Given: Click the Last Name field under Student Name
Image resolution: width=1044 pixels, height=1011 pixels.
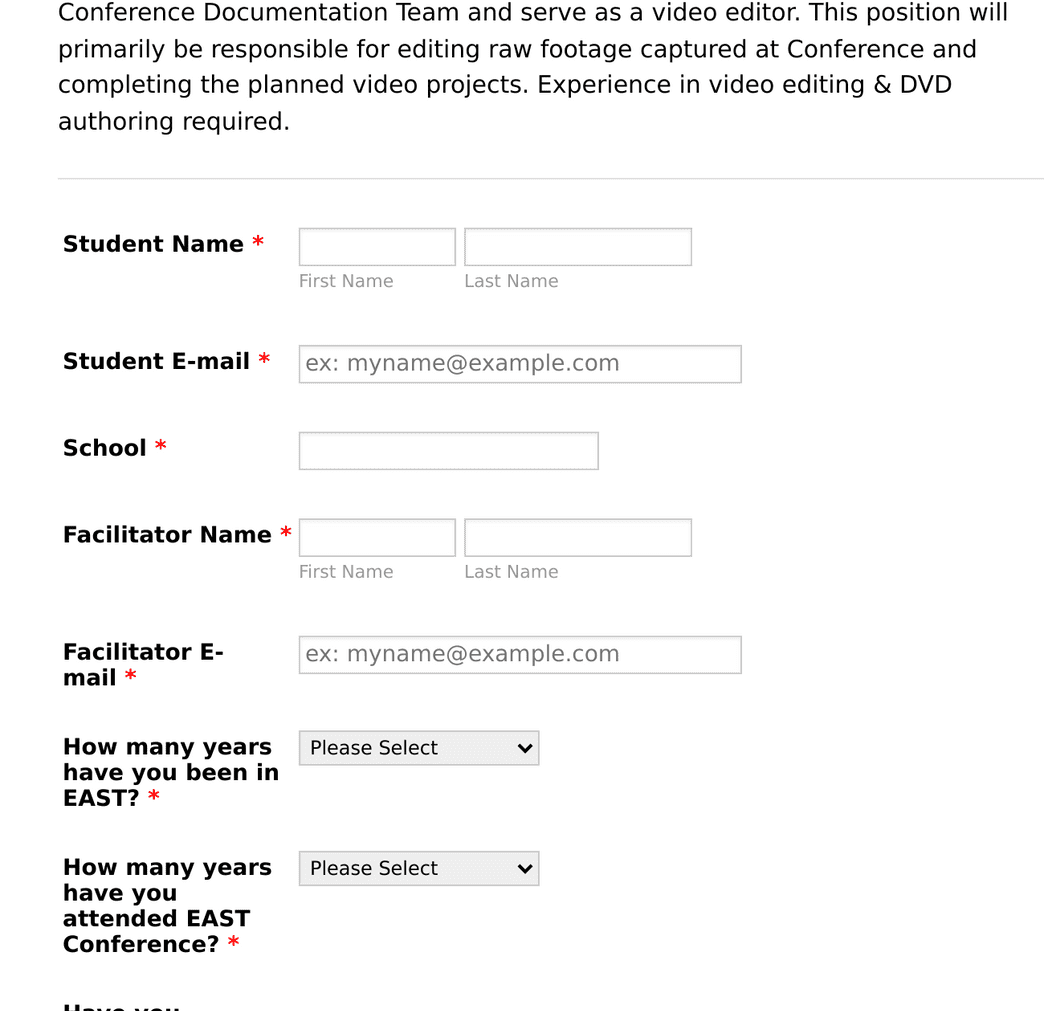Looking at the screenshot, I should coord(577,246).
